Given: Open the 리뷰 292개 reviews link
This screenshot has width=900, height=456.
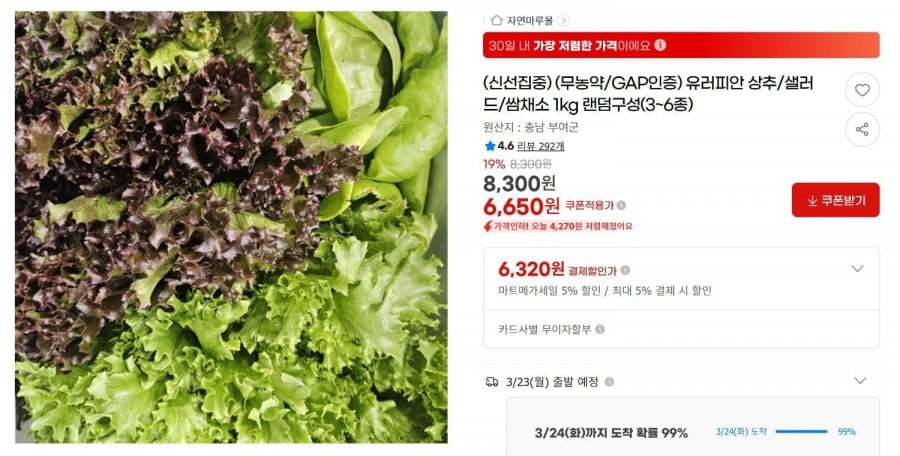Looking at the screenshot, I should [x=540, y=146].
